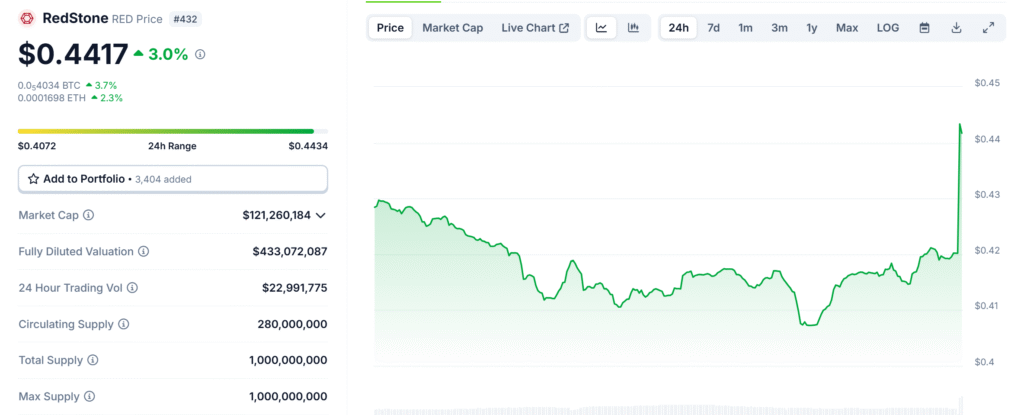Open the Live Chart link
1024x415 pixels.
535,28
